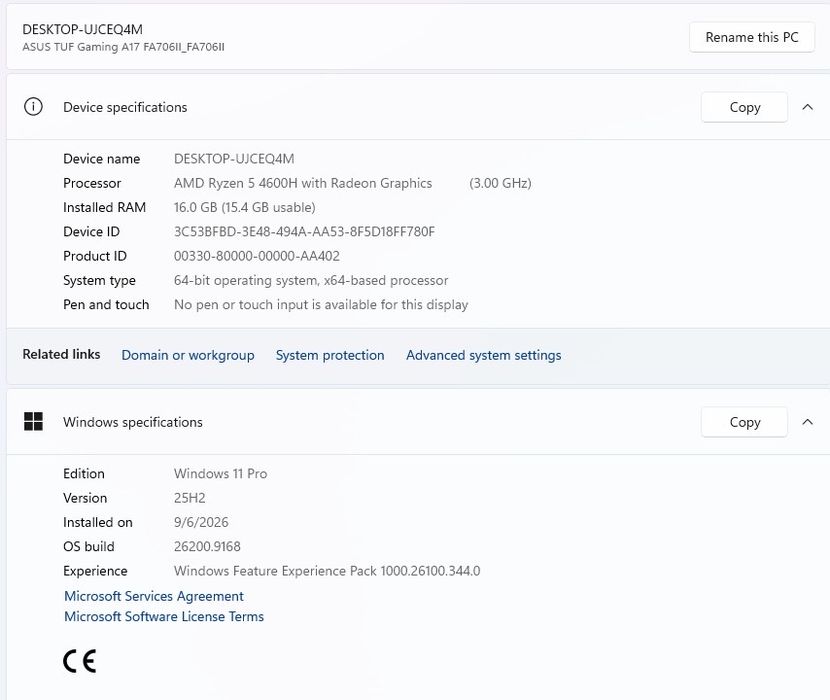Click the Windows logo icon
The height and width of the screenshot is (700, 830).
tap(33, 421)
